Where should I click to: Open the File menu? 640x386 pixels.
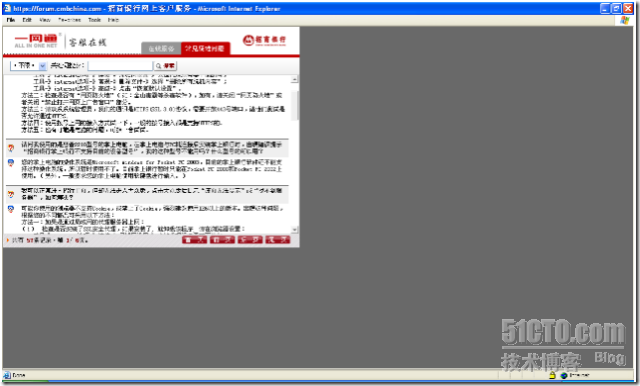[11, 20]
